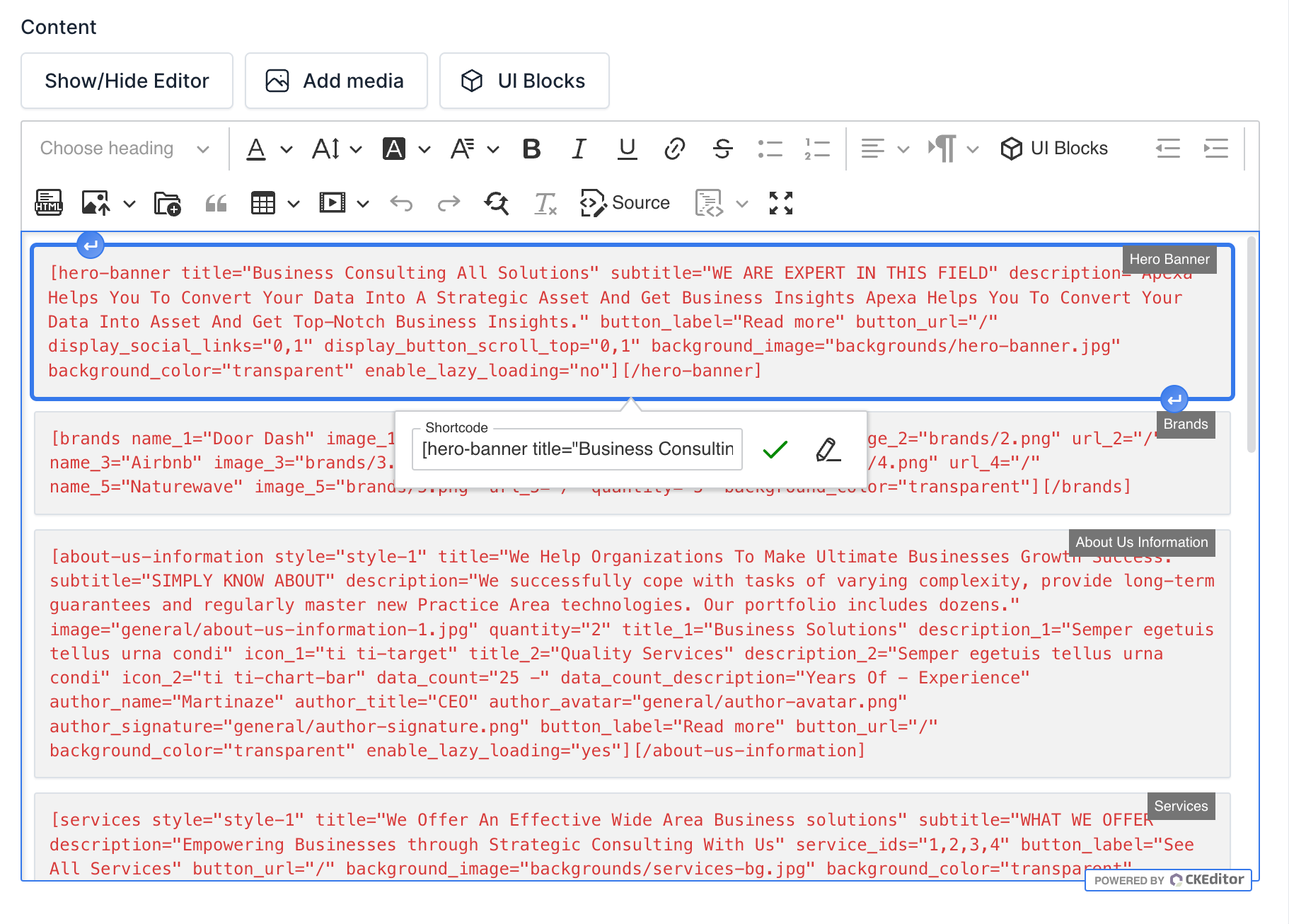
Task: Click the insert image icon
Action: click(96, 203)
